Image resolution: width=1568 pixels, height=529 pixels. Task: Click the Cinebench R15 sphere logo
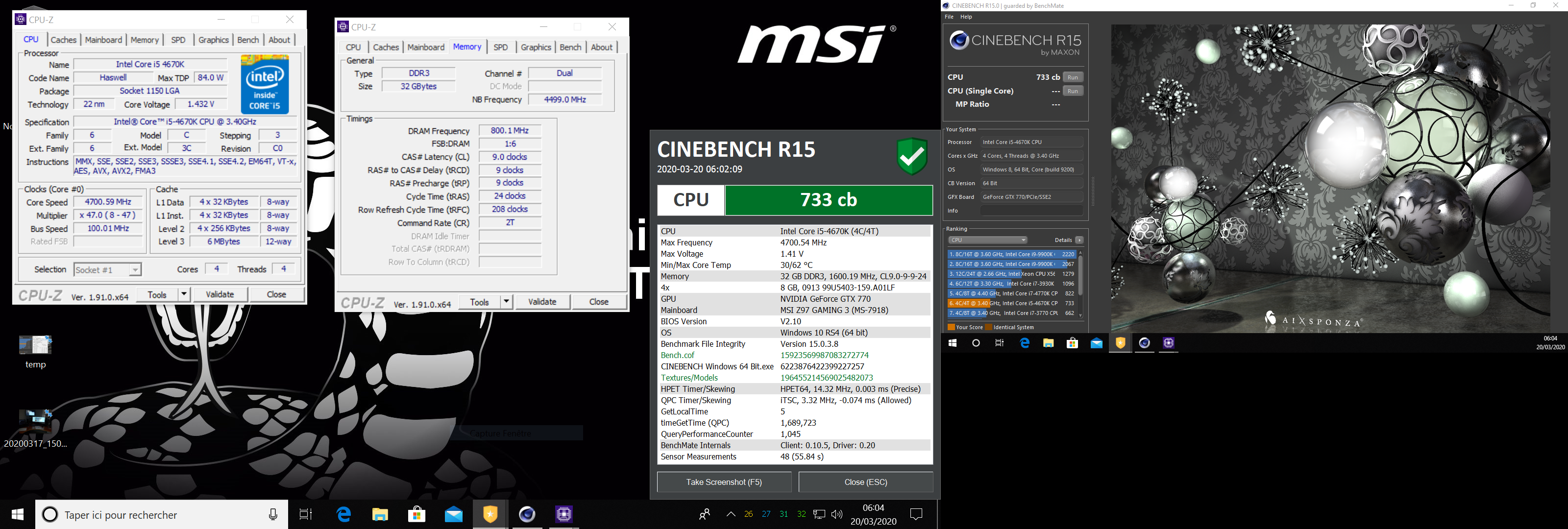tap(959, 41)
